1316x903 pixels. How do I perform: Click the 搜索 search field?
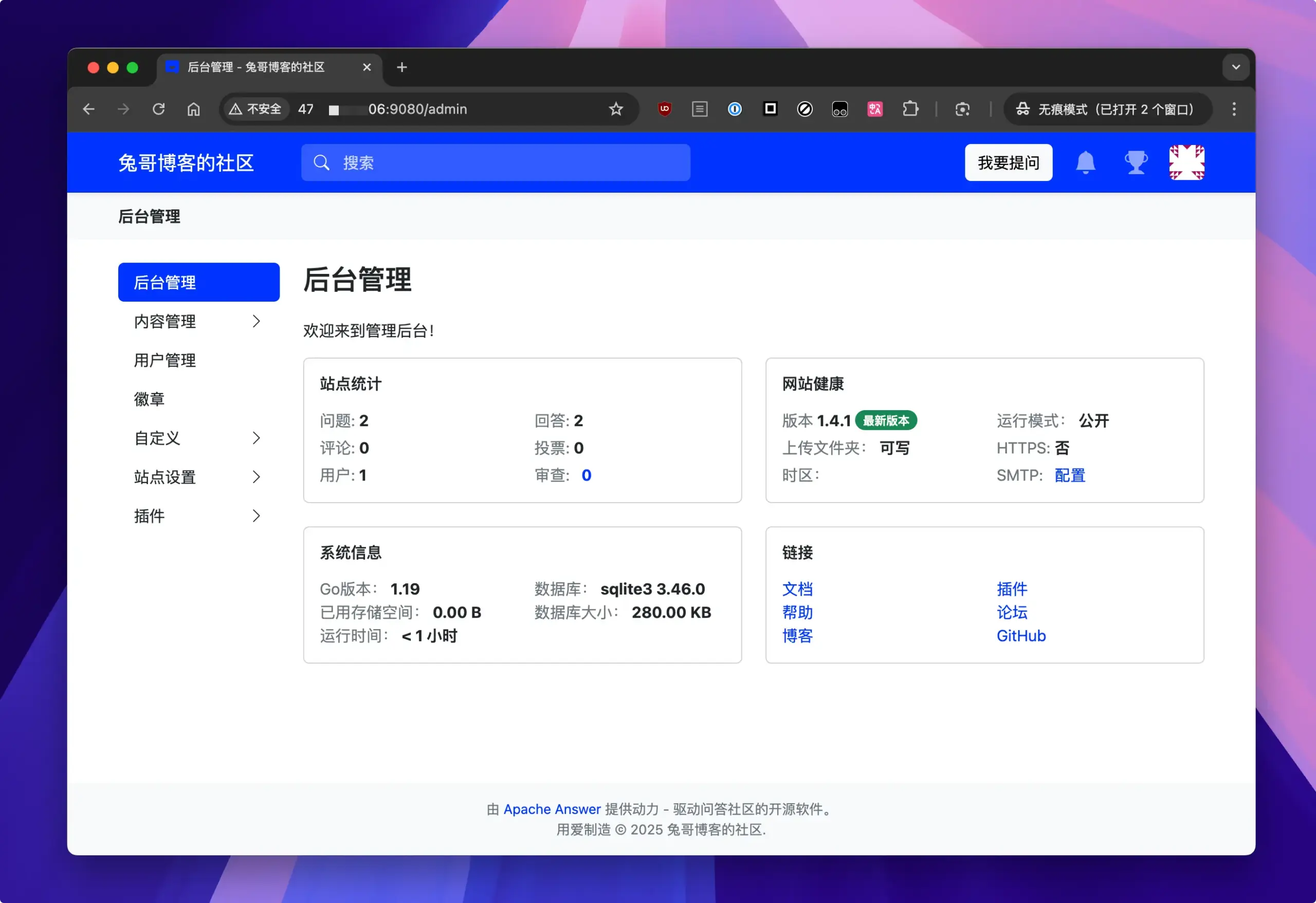496,162
